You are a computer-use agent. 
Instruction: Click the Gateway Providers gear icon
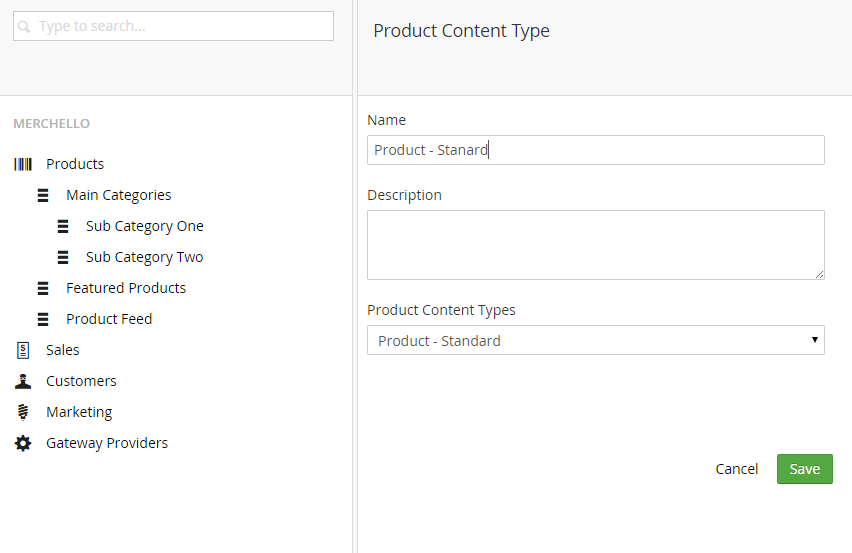click(x=23, y=443)
